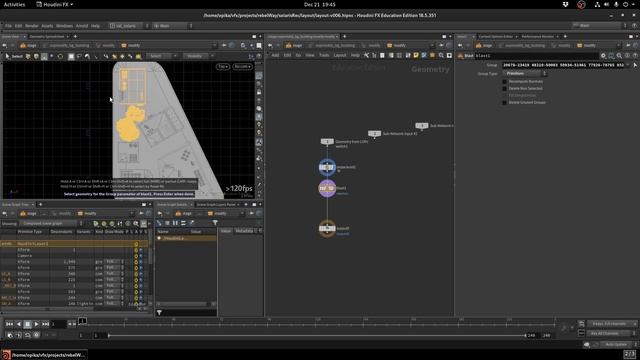Viewport: 640px width, 360px height.
Task: Open the Layout menu in network editor
Action: tap(340, 55)
